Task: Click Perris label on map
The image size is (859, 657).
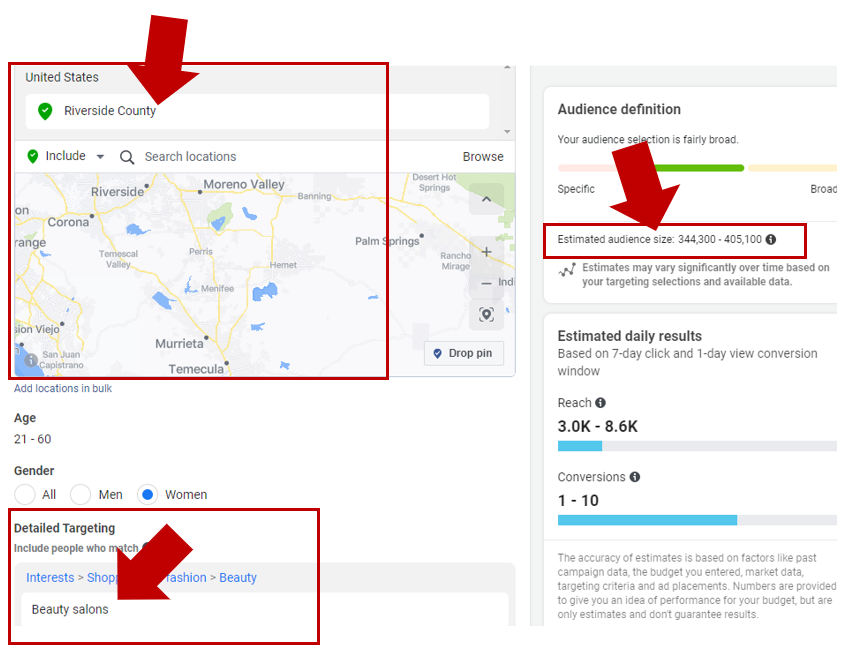Action: 201,252
